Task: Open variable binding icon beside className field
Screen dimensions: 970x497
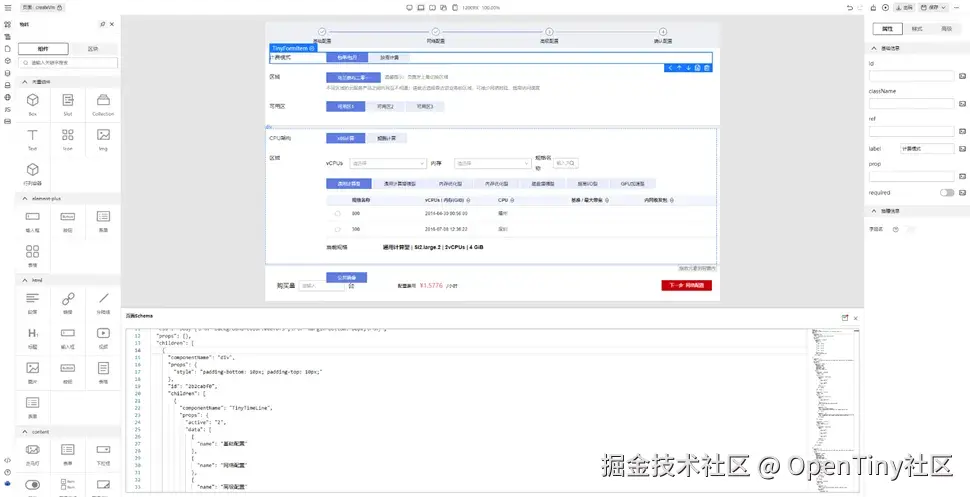Action: point(962,104)
